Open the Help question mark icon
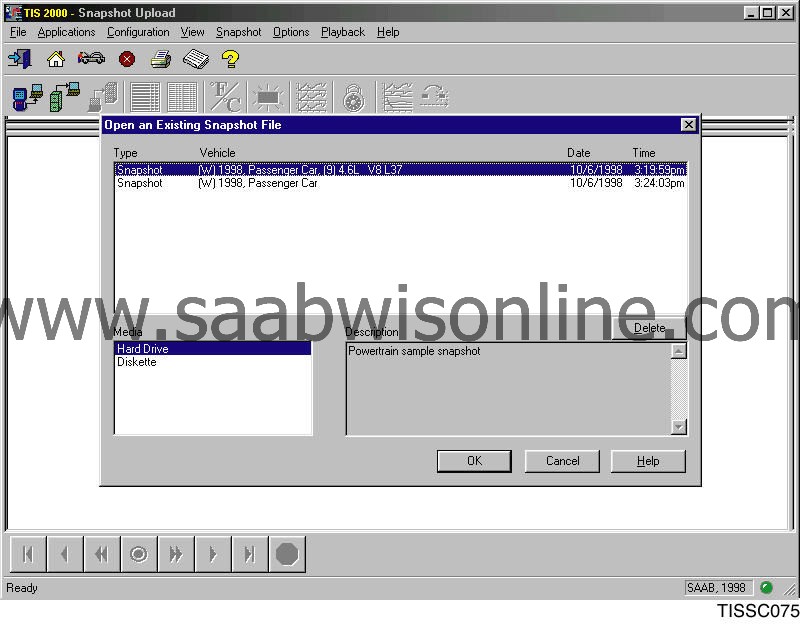Screen dimensions: 800x625 pos(230,59)
